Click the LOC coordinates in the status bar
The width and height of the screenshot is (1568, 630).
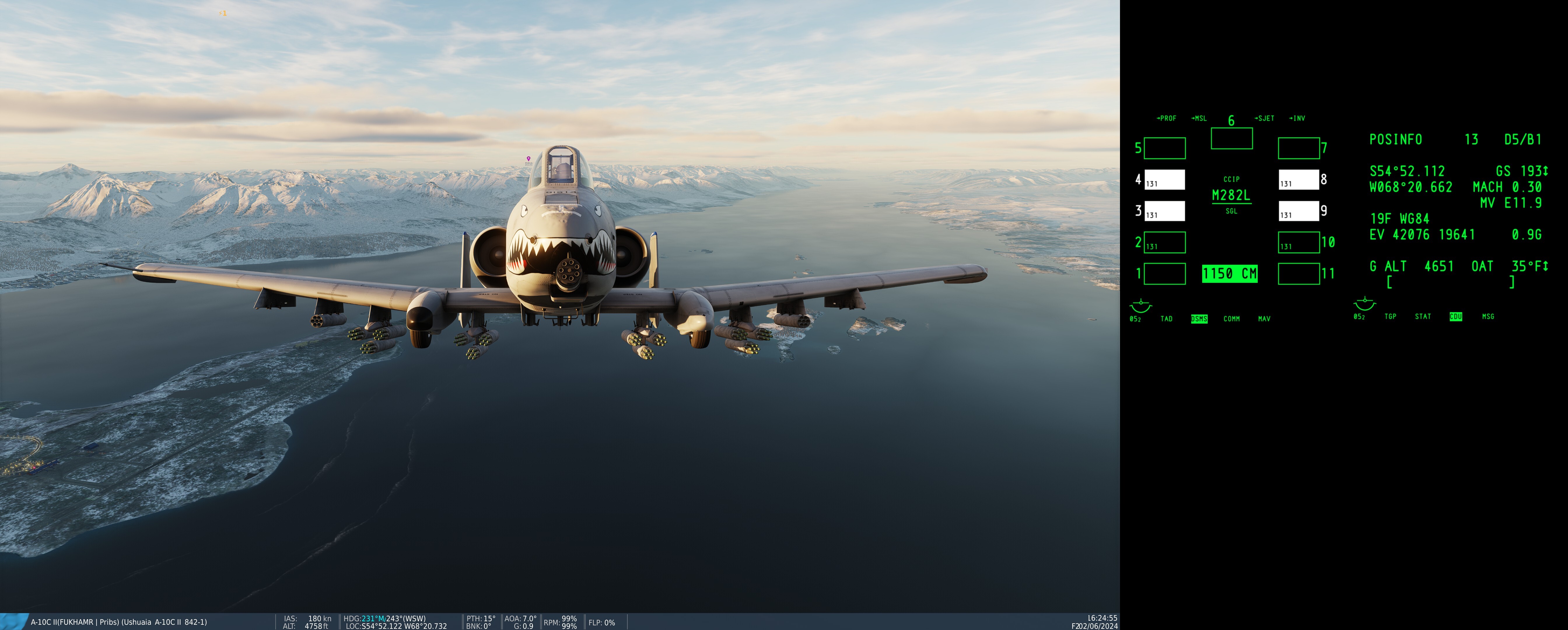[396, 626]
